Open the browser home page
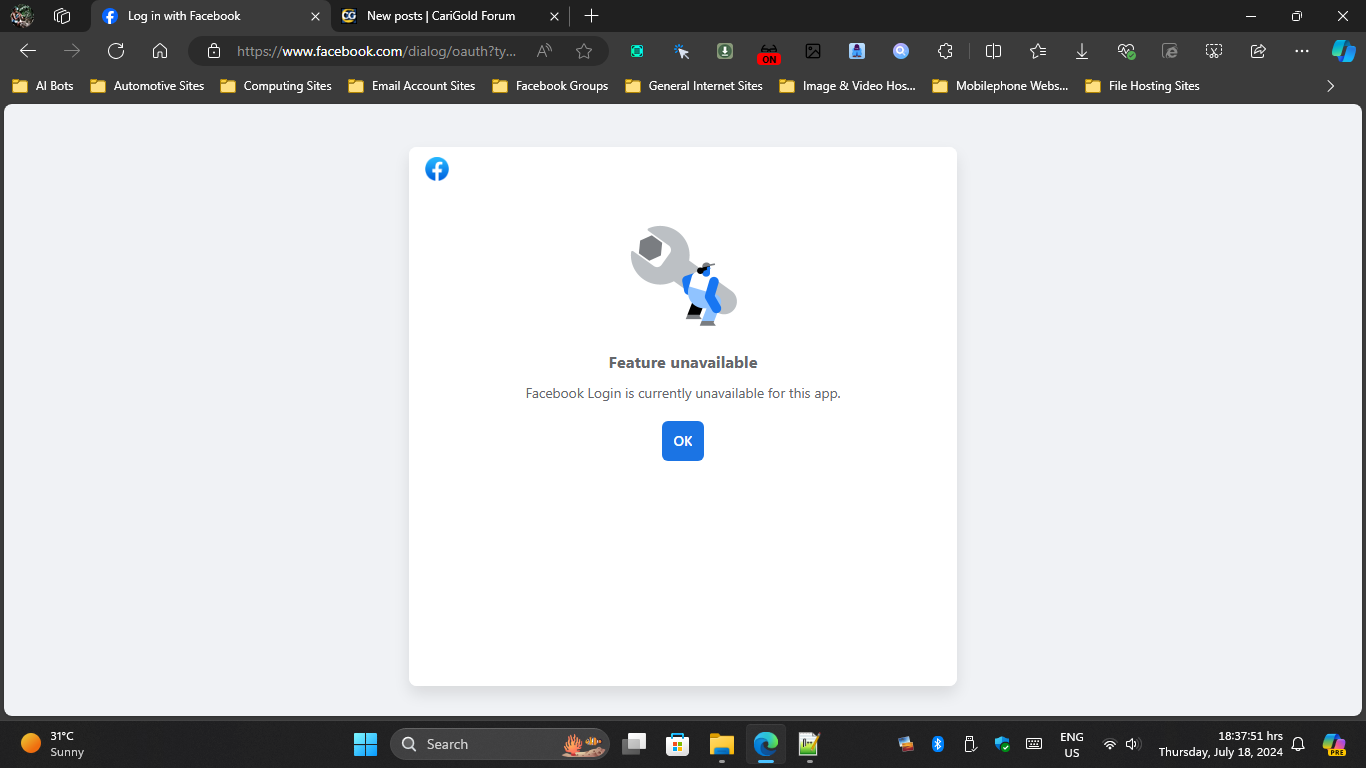The width and height of the screenshot is (1366, 768). [160, 51]
